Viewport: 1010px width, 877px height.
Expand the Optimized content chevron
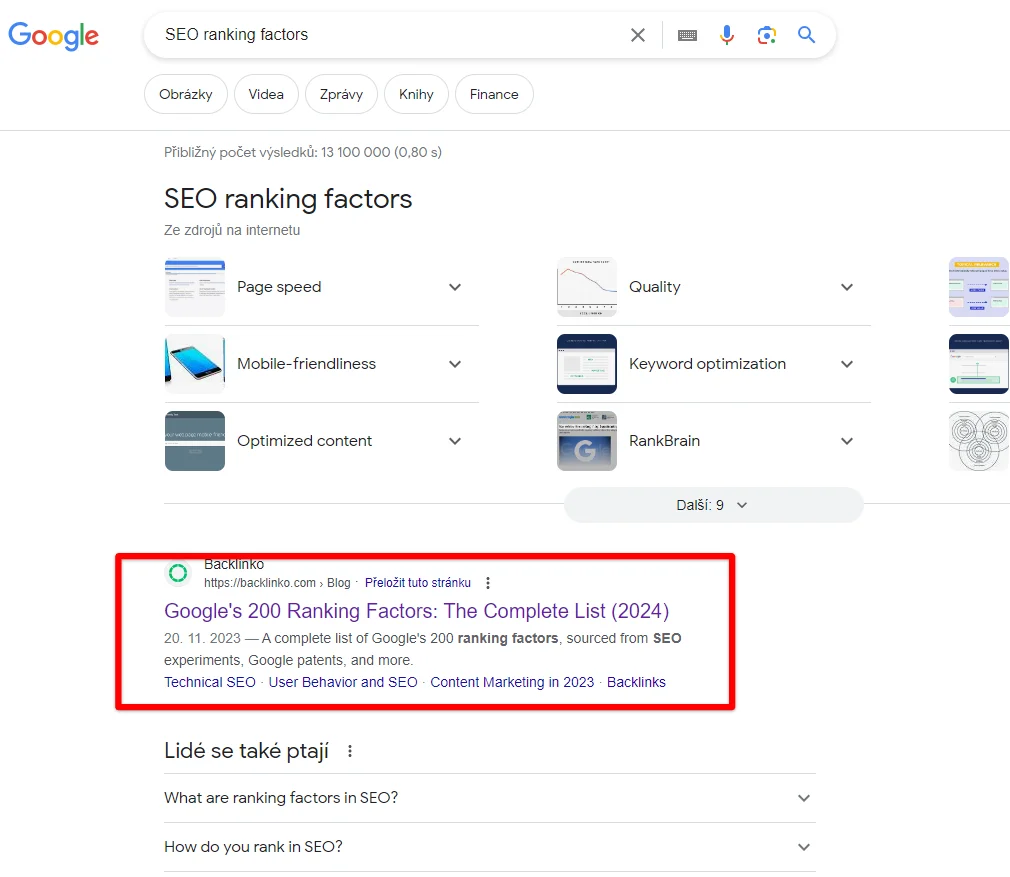point(455,441)
